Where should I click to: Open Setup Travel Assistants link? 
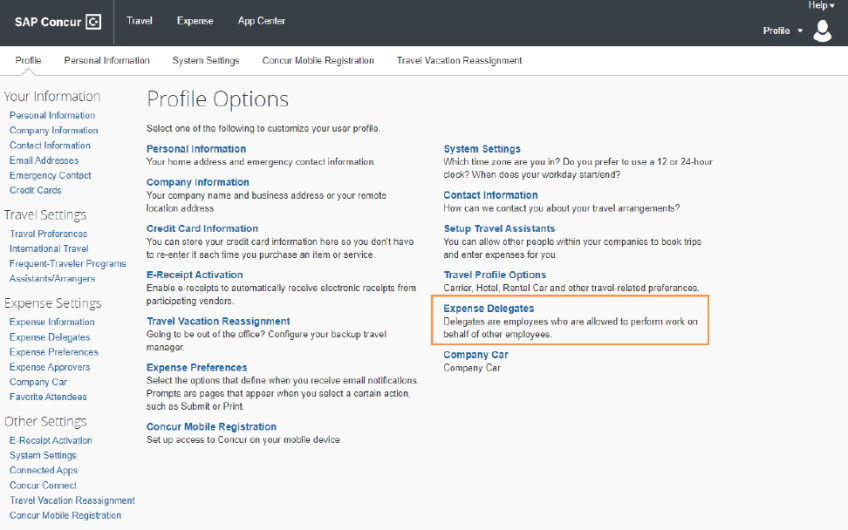[499, 229]
